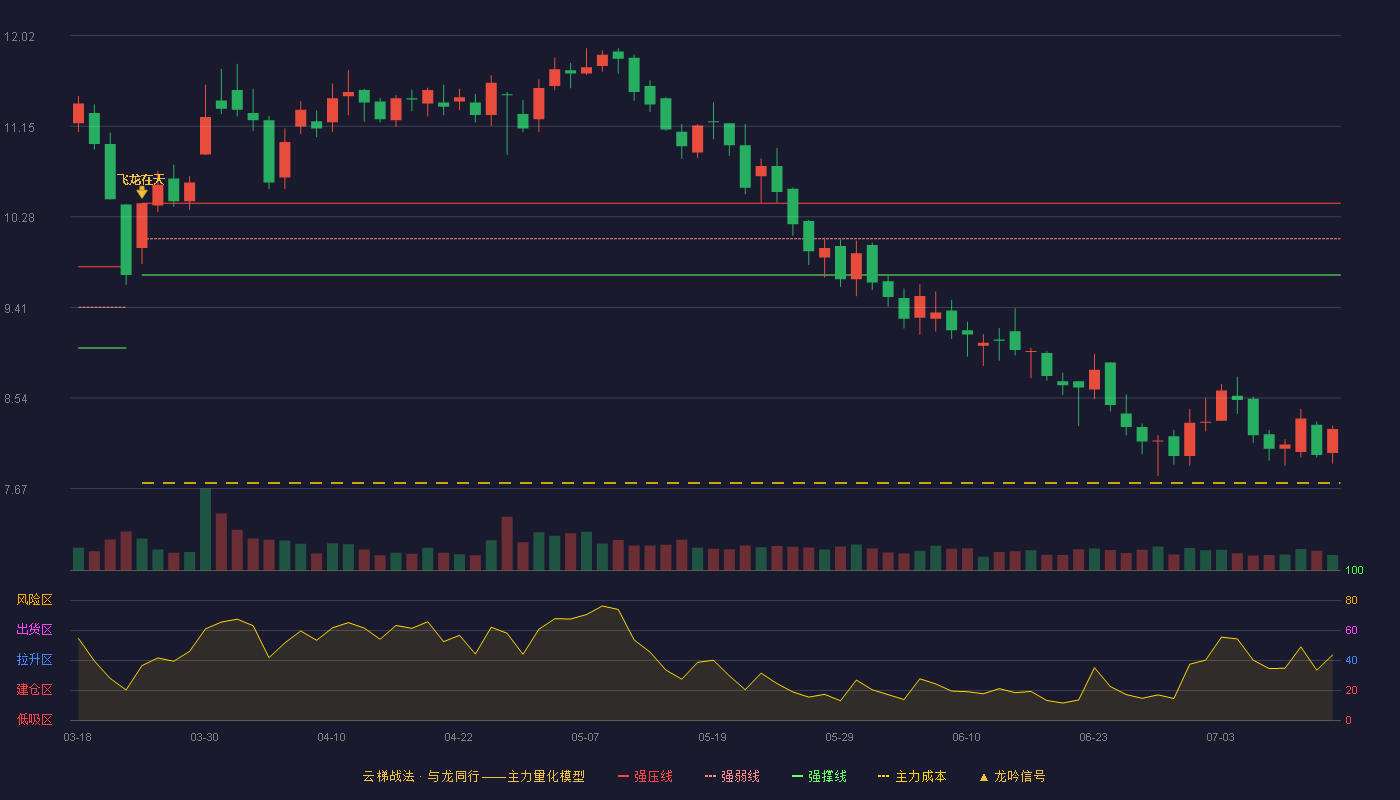This screenshot has height=800, width=1400.
Task: Click the yellow dashed 主力成本 line on chart
Action: coord(741,483)
